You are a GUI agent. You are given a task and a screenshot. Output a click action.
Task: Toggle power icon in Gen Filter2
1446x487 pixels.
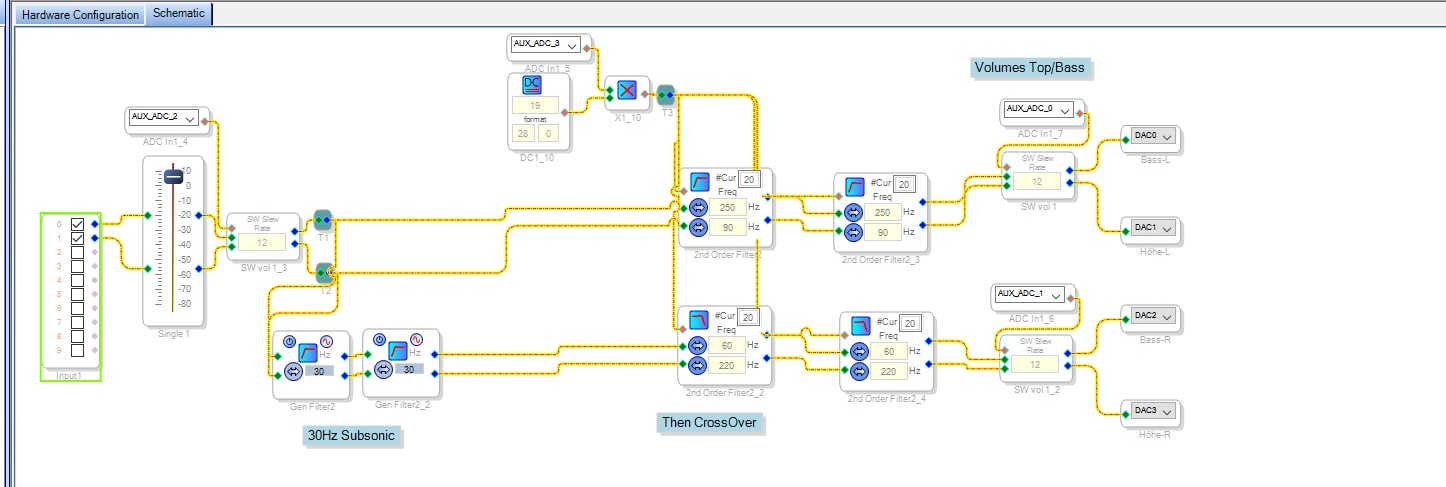[290, 340]
